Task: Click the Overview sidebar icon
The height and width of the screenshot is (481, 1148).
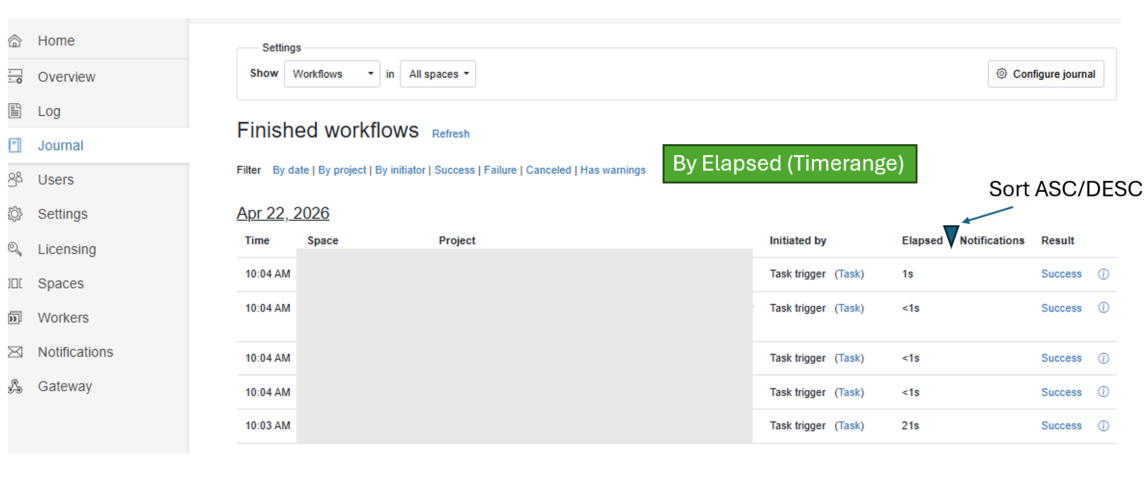Action: pos(15,77)
